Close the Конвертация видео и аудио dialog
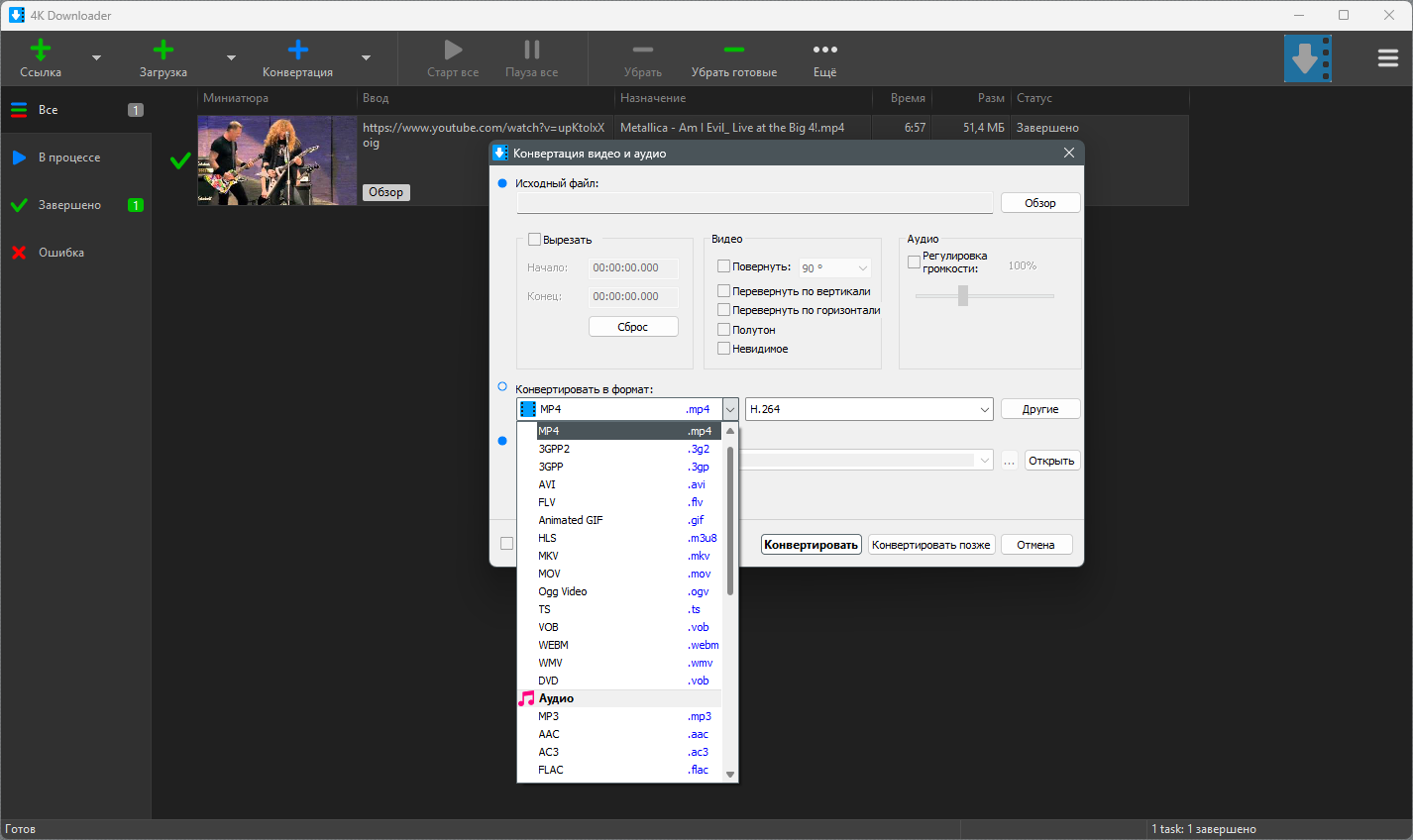This screenshot has width=1413, height=840. 1069,153
